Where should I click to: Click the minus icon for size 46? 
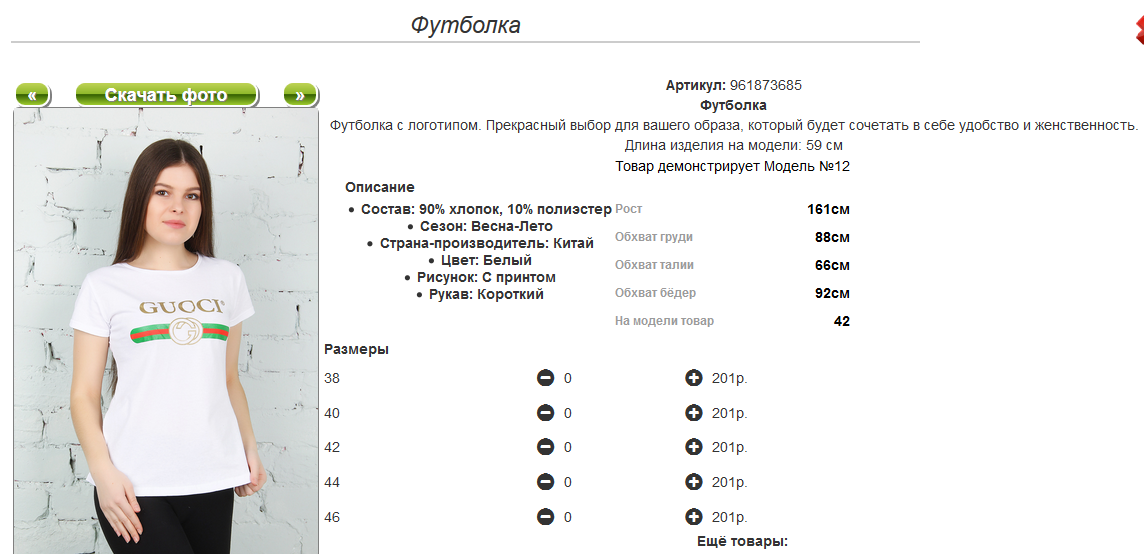545,517
